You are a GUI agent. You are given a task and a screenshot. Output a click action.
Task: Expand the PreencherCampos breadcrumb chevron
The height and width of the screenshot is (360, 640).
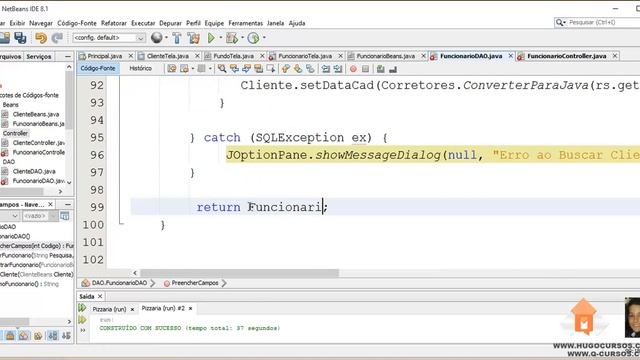point(224,283)
